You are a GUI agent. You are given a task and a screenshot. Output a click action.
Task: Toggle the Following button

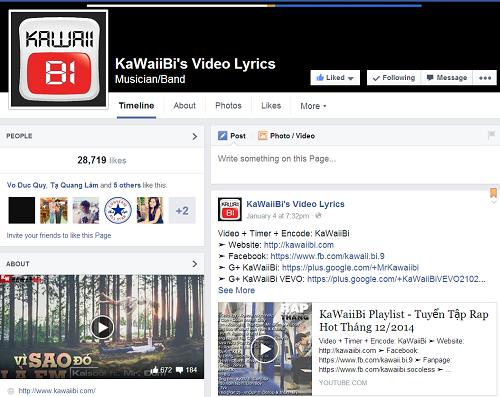tap(394, 78)
